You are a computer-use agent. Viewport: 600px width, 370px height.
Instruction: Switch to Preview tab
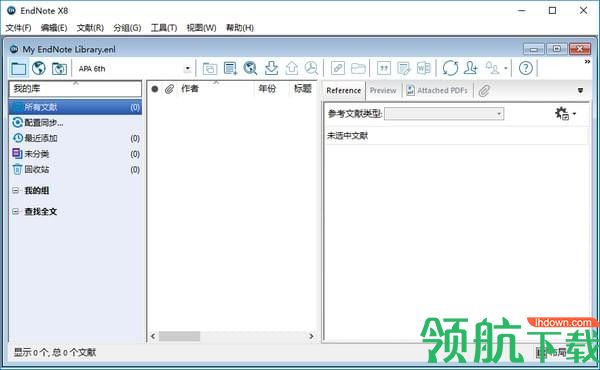coord(383,90)
